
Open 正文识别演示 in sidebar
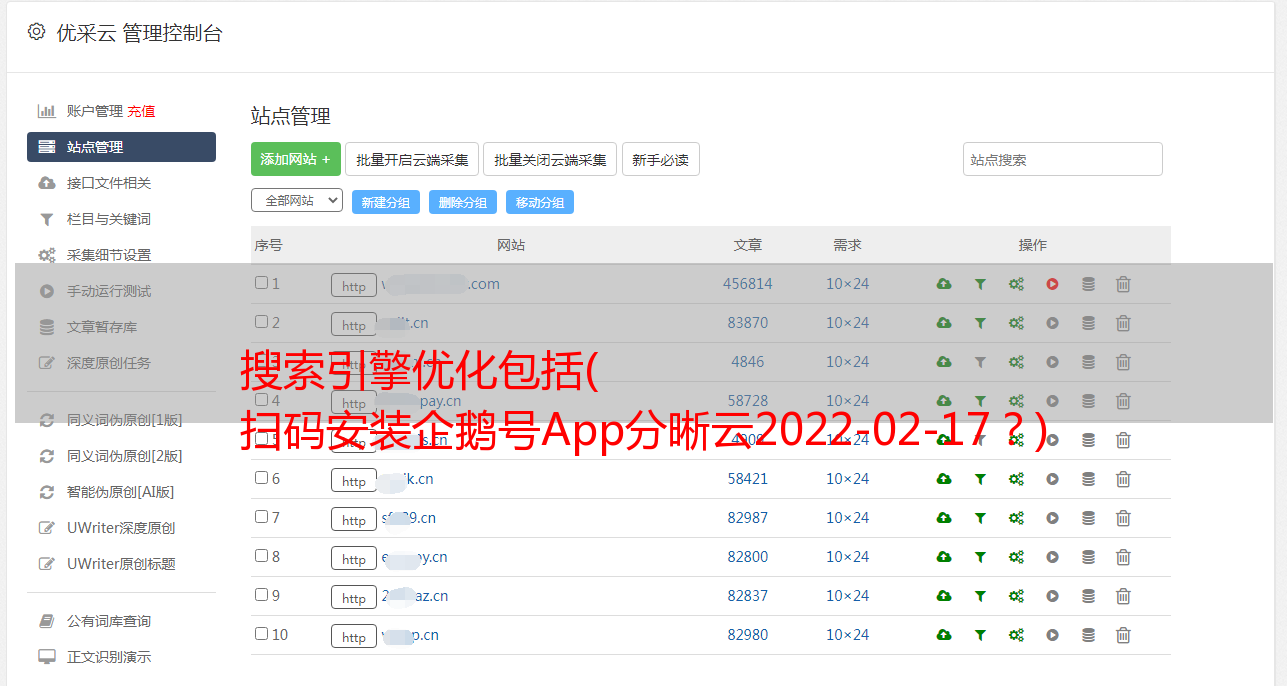109,657
